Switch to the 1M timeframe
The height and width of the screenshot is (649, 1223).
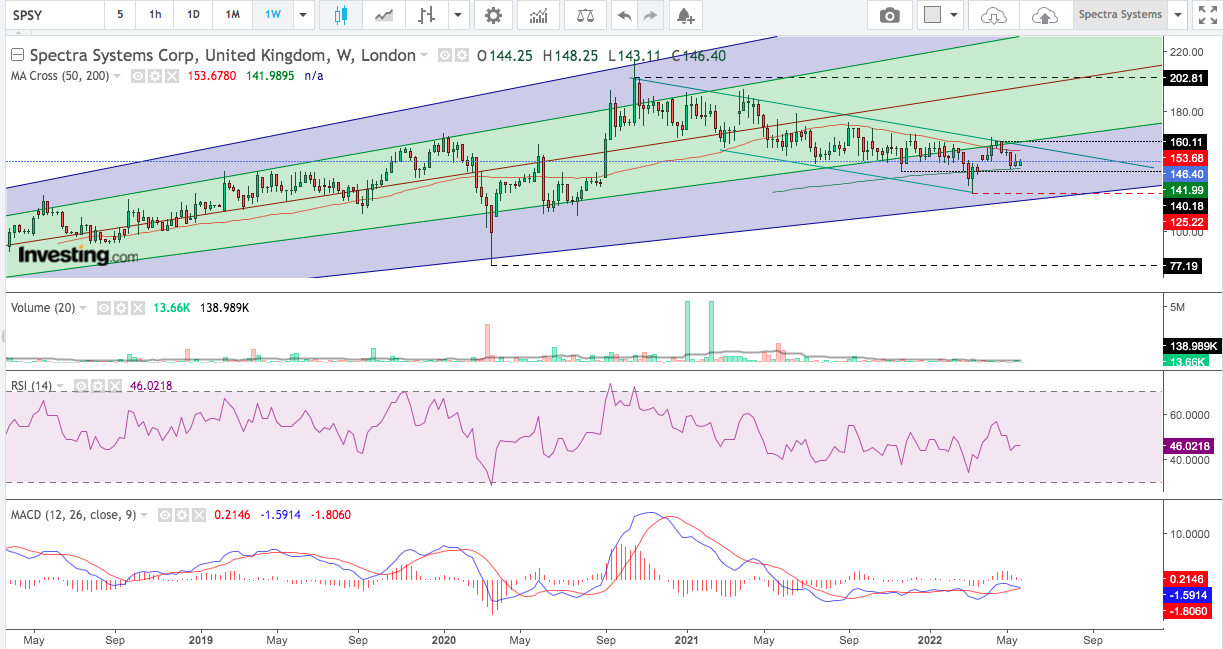pyautogui.click(x=232, y=15)
